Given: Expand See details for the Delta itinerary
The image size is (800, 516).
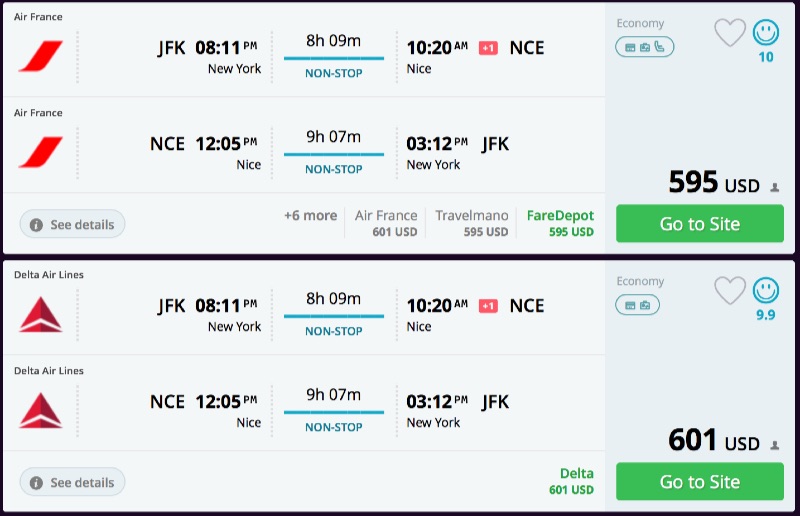Looking at the screenshot, I should [x=73, y=483].
